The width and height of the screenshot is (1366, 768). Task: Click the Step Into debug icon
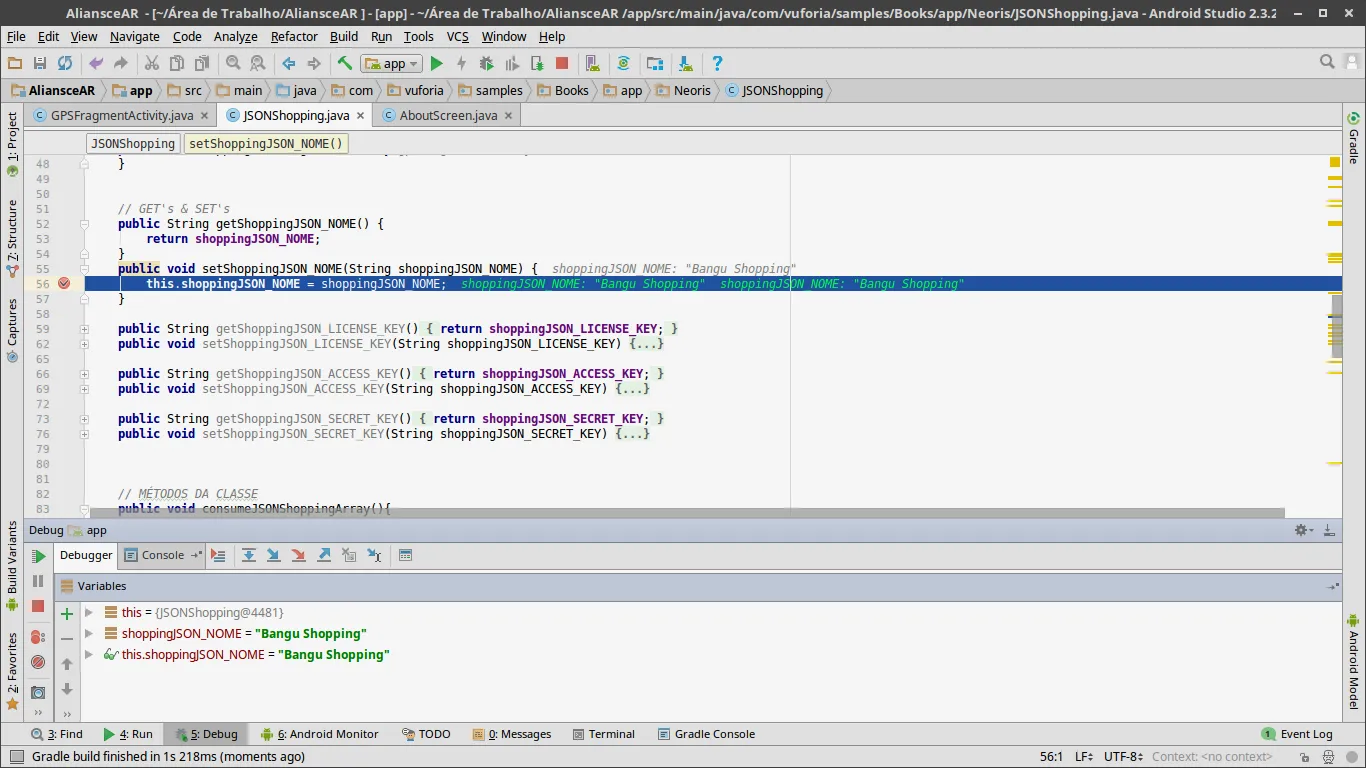273,555
